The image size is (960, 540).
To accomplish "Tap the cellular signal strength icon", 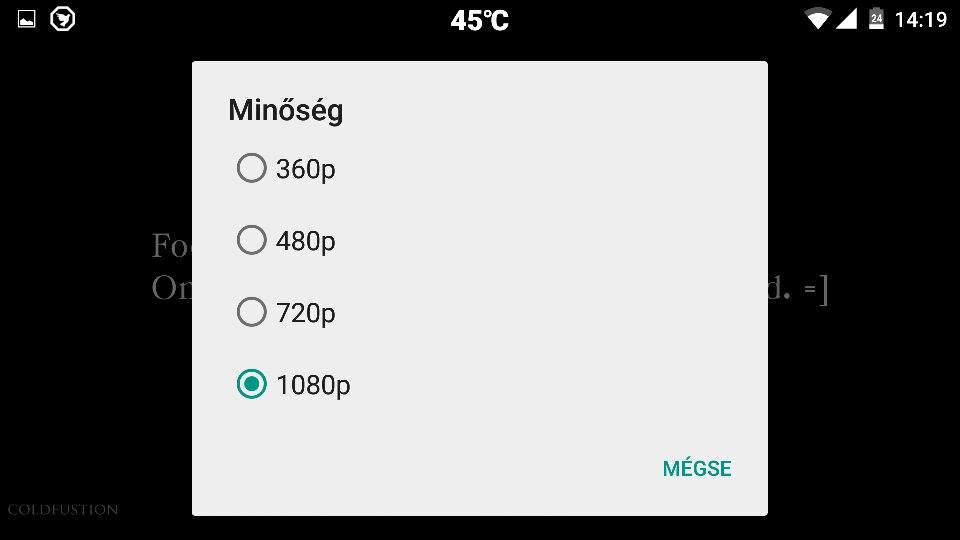I will click(847, 19).
